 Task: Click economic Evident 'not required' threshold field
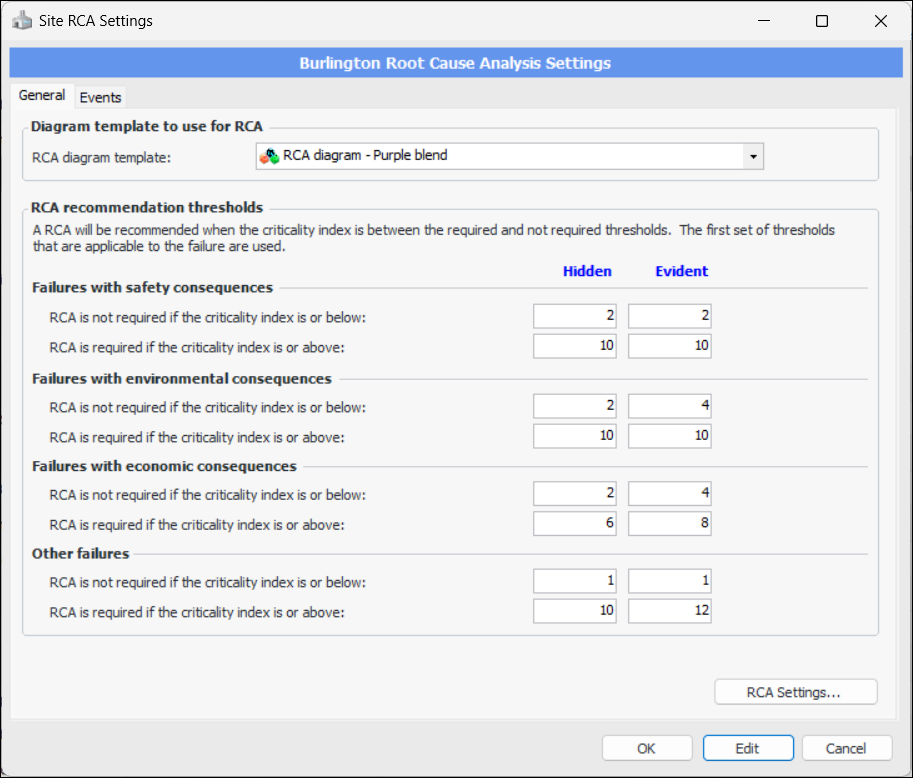670,494
